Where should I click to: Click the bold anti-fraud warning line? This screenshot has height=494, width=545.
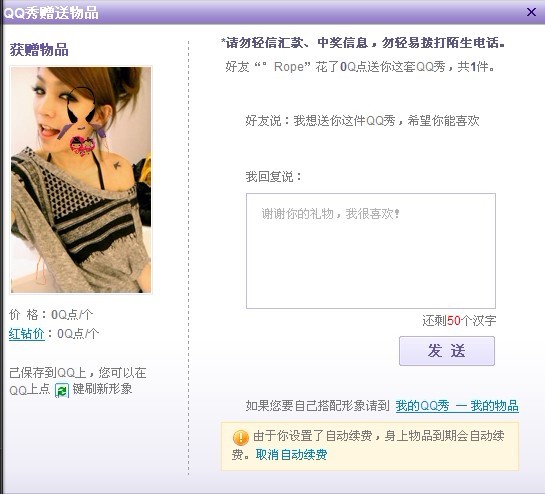coord(363,43)
